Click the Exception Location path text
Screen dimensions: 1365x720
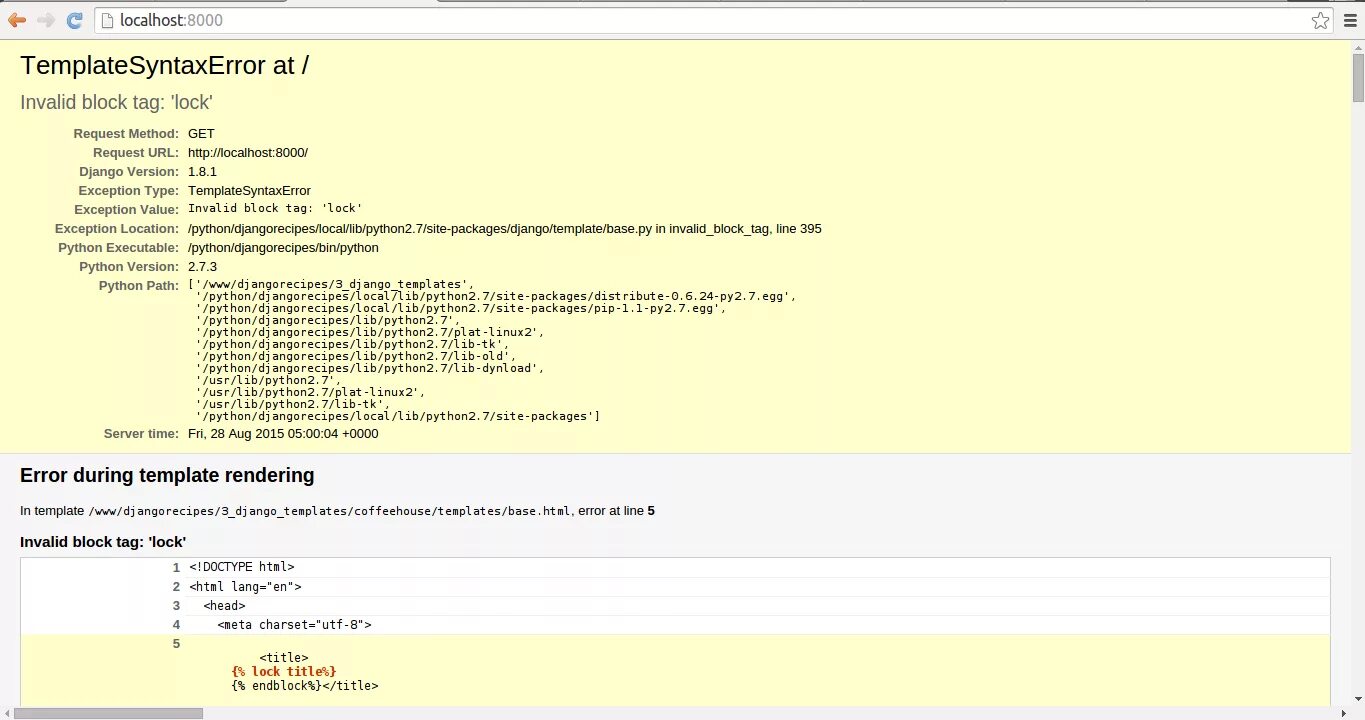pos(505,229)
